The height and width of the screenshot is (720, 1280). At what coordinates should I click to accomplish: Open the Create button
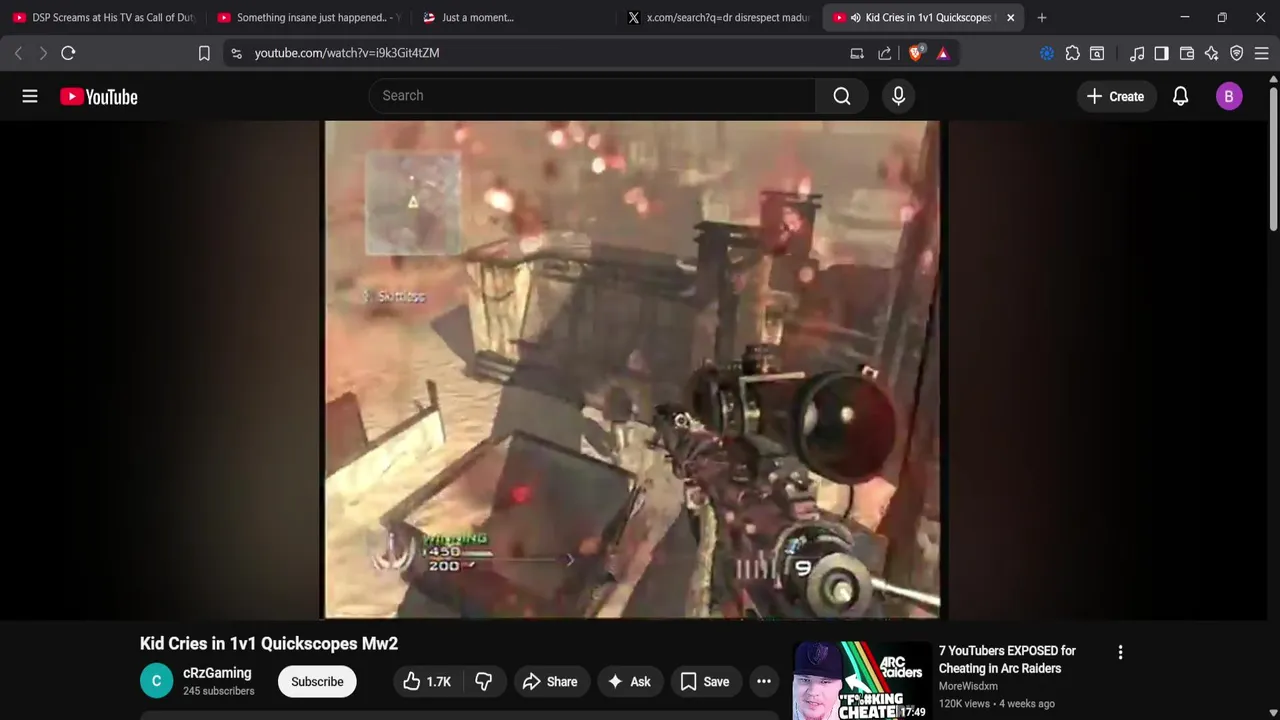(1115, 96)
